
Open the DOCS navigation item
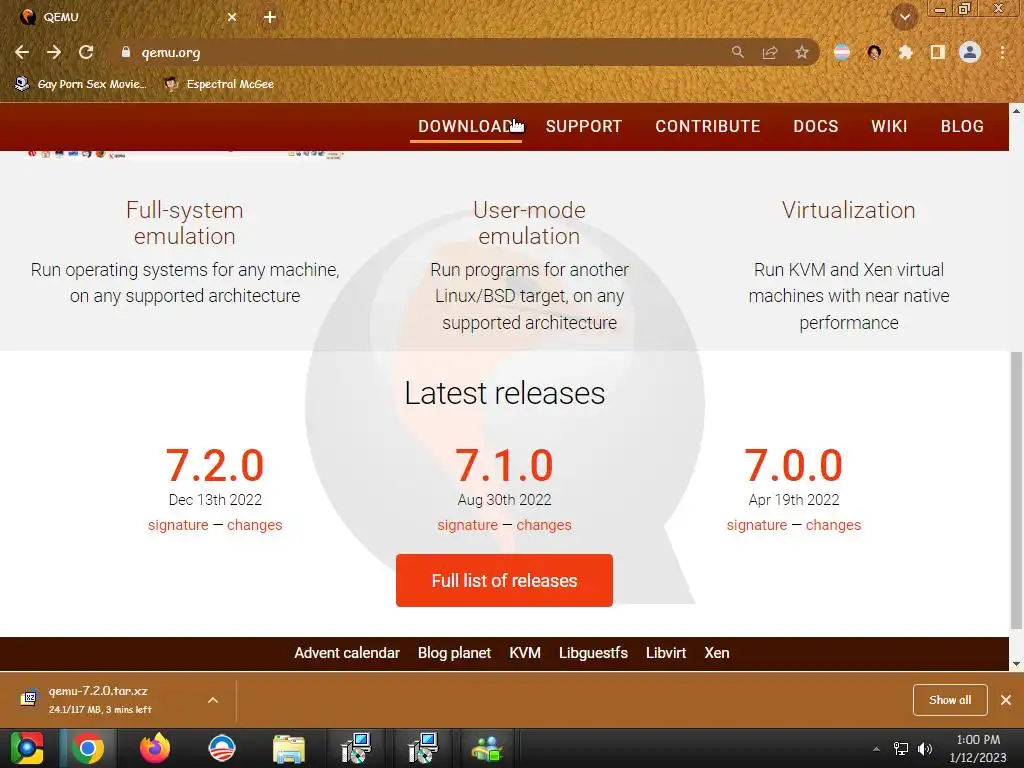coord(816,126)
